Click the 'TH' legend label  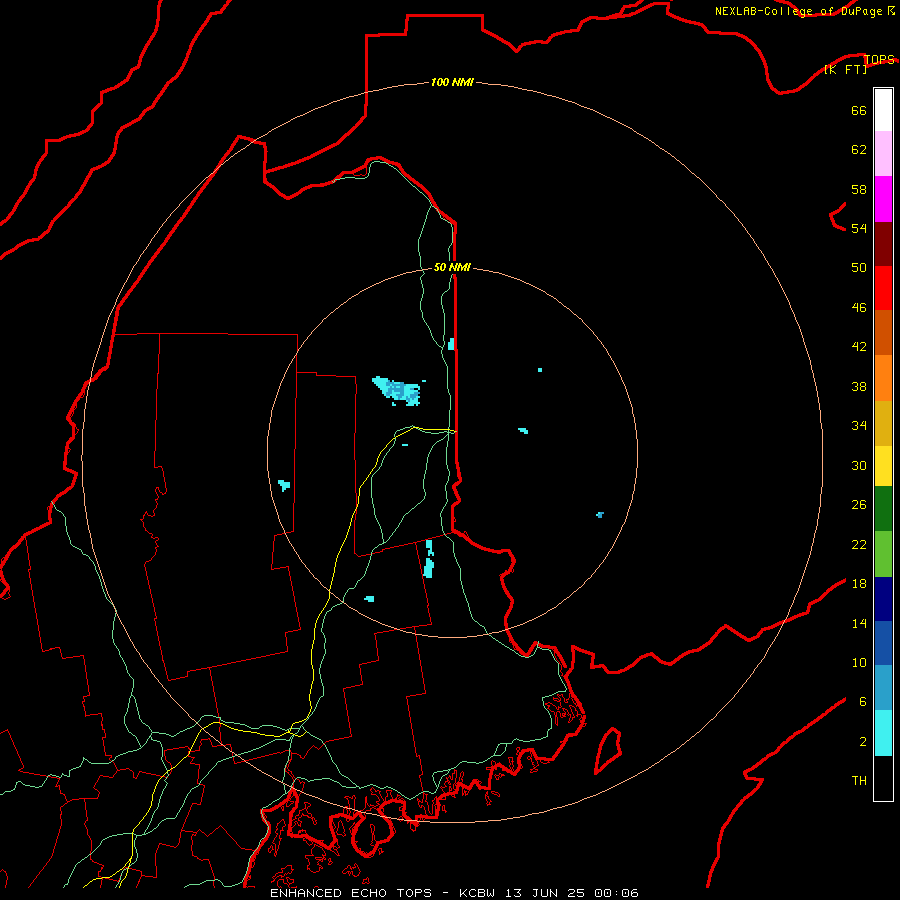click(859, 781)
